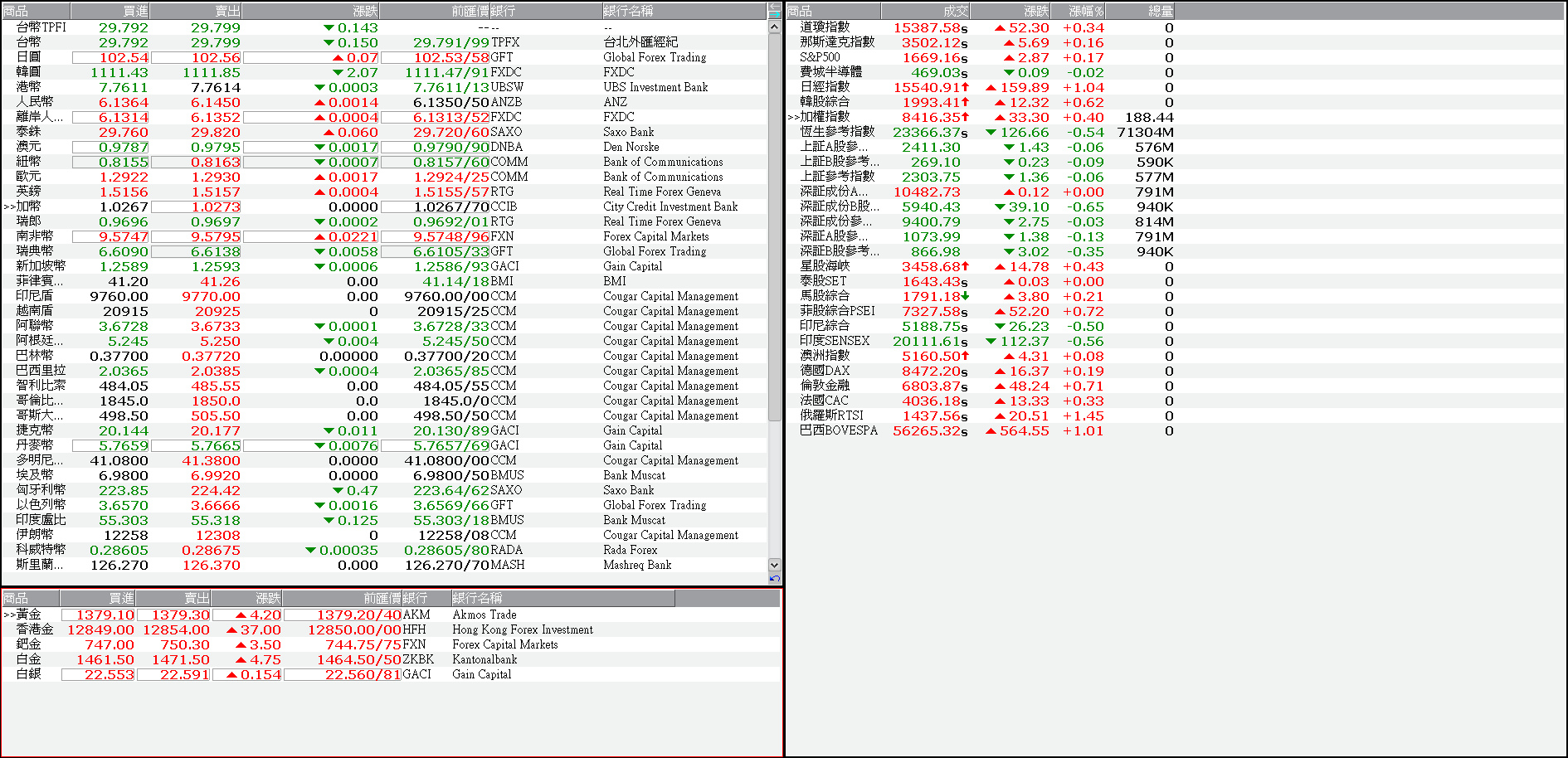The width and height of the screenshot is (1568, 758).
Task: Select the 歐元 currency row
Action: pyautogui.click(x=384, y=177)
